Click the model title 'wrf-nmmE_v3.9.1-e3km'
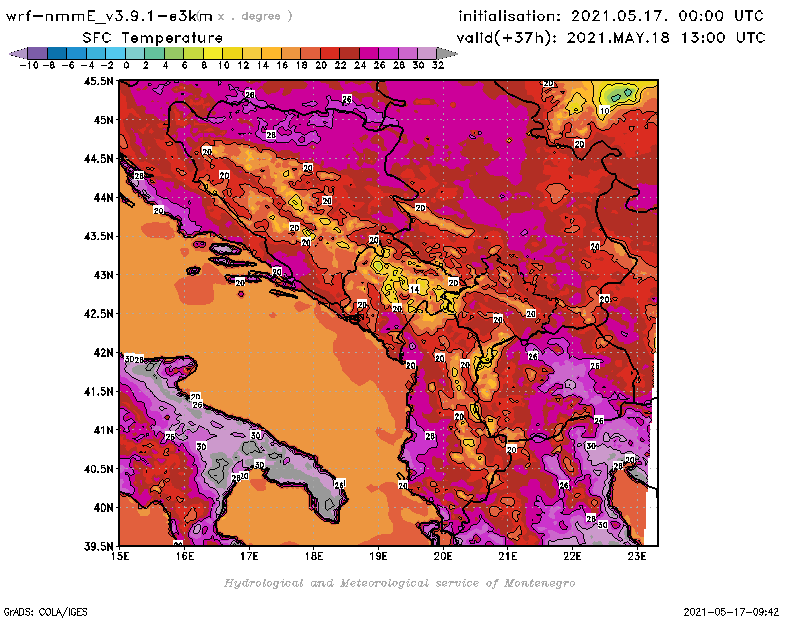 pyautogui.click(x=109, y=16)
